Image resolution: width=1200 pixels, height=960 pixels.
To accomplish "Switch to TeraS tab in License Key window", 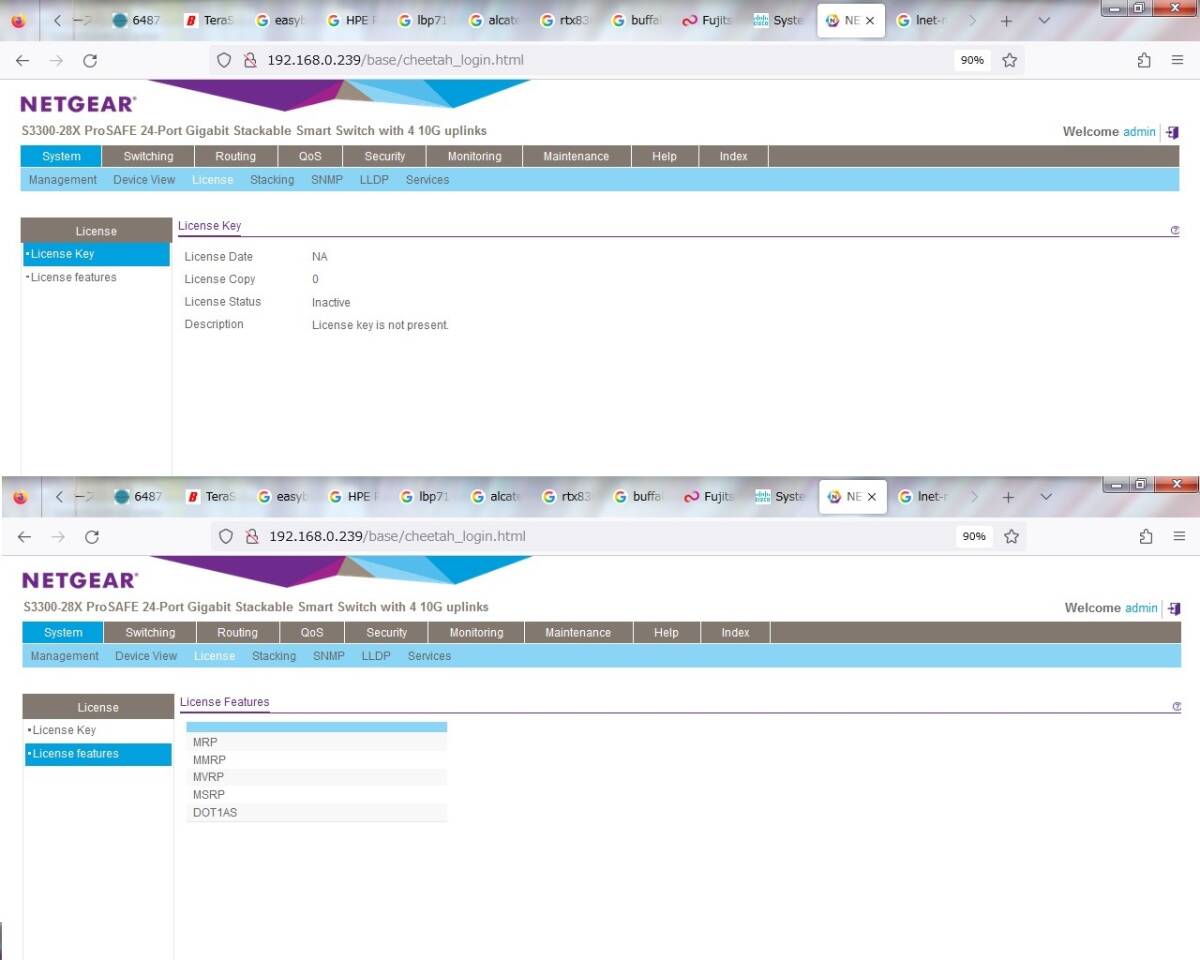I will pyautogui.click(x=211, y=20).
